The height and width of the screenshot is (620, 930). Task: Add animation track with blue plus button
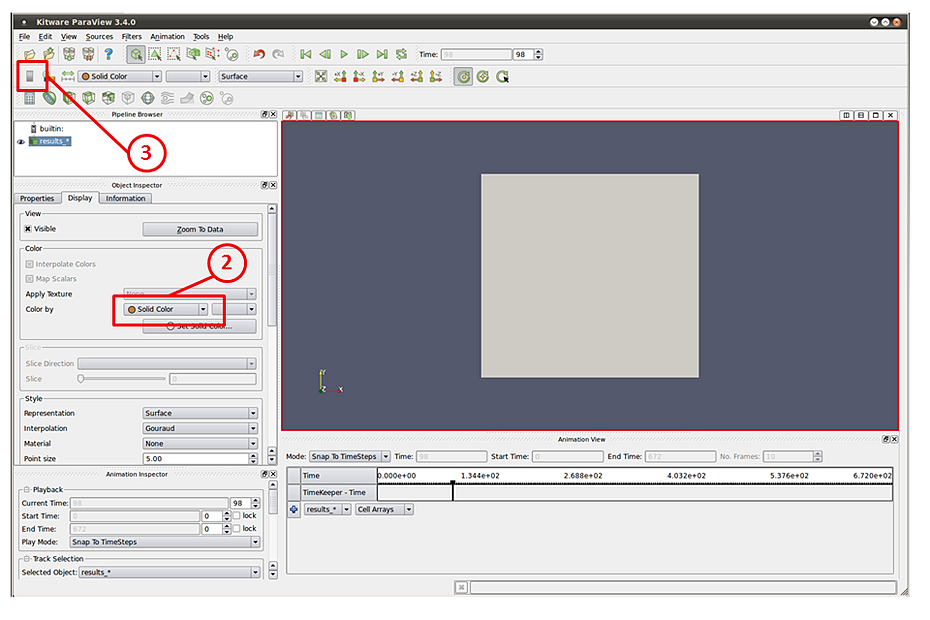point(294,509)
